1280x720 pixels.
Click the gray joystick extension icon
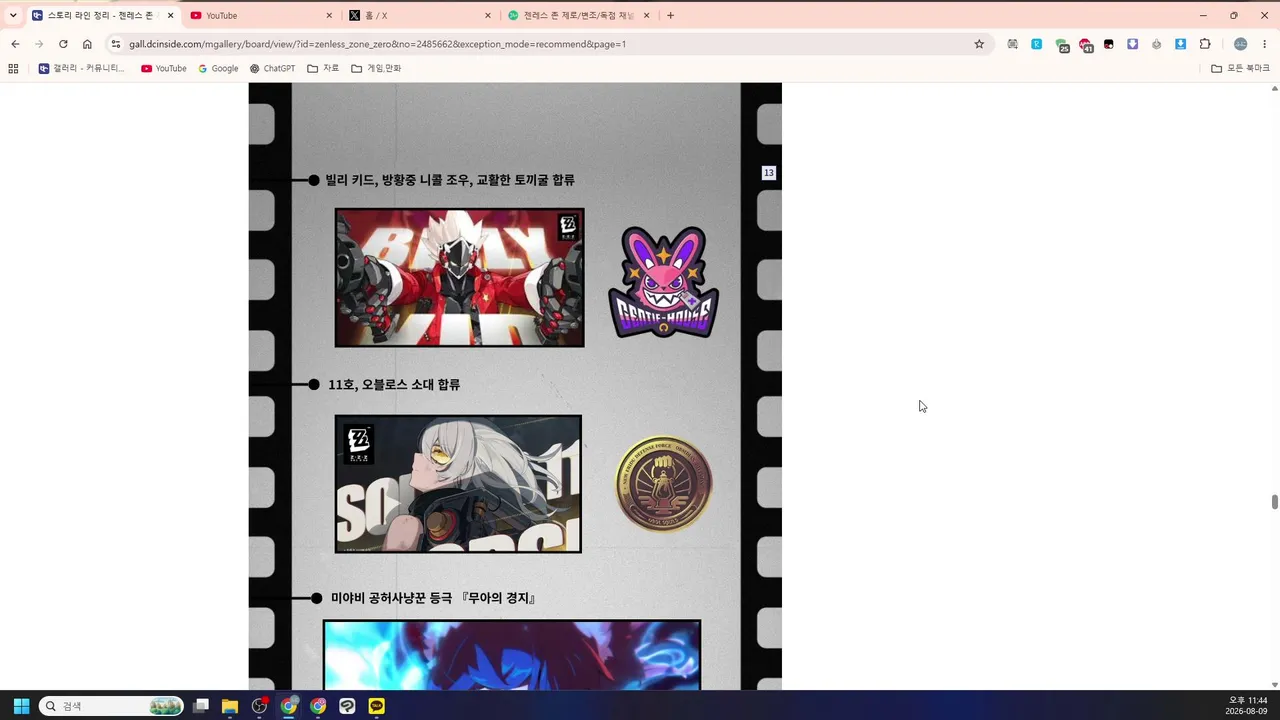pos(1157,44)
